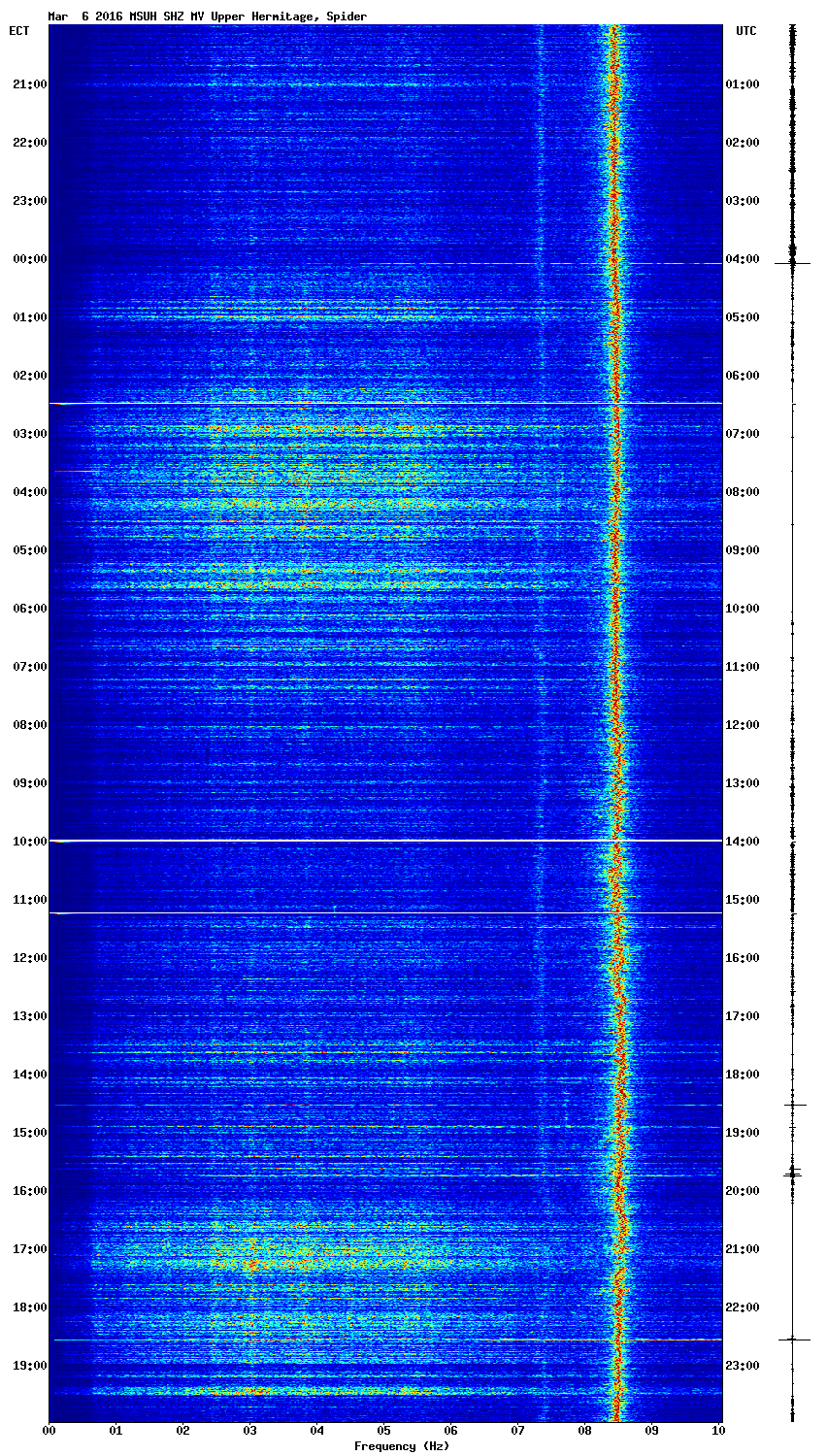Click the ECT axis label 22:00
This screenshot has height=1456, width=827.
(x=29, y=143)
